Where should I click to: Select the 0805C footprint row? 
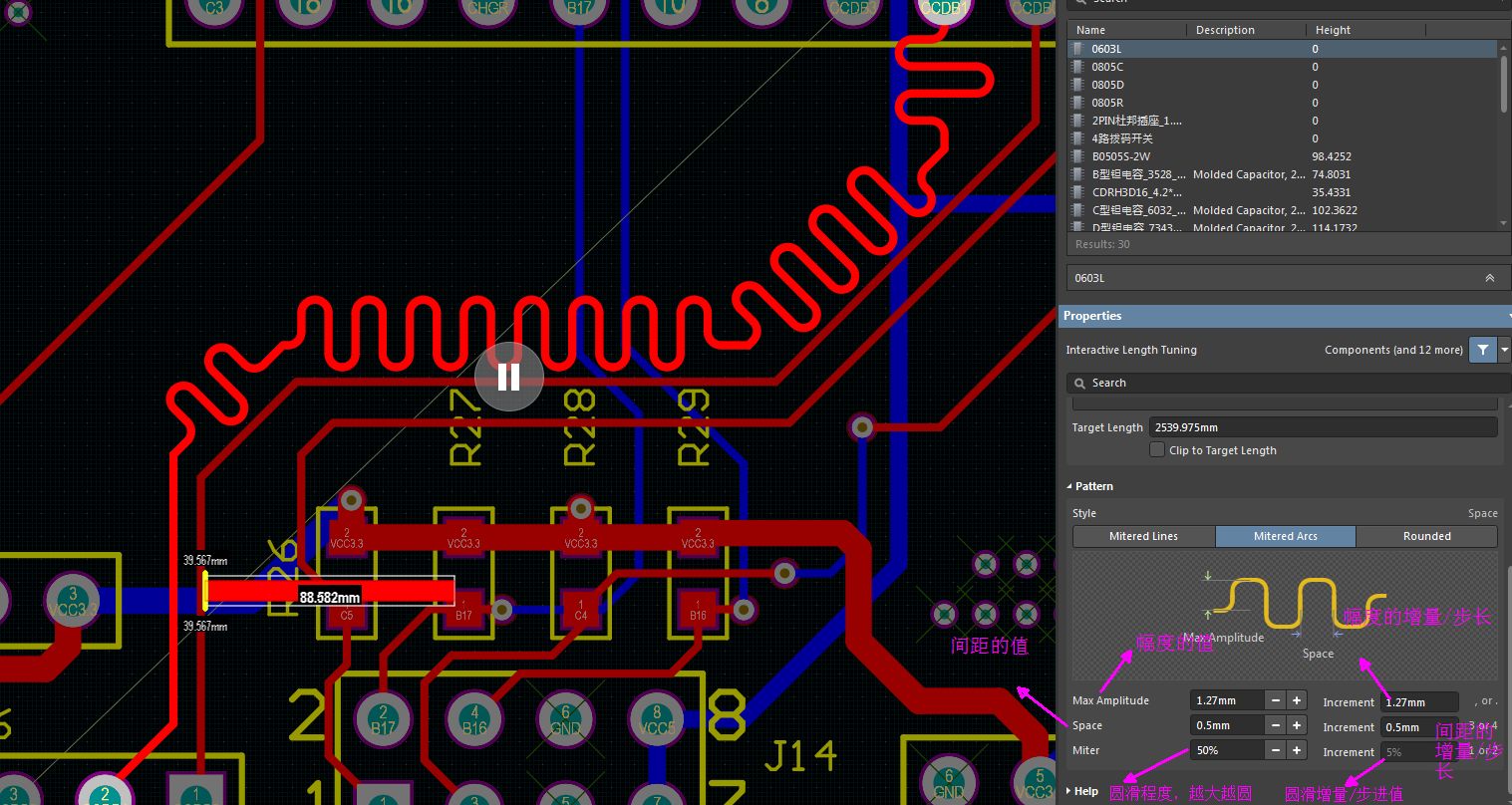tap(1282, 67)
